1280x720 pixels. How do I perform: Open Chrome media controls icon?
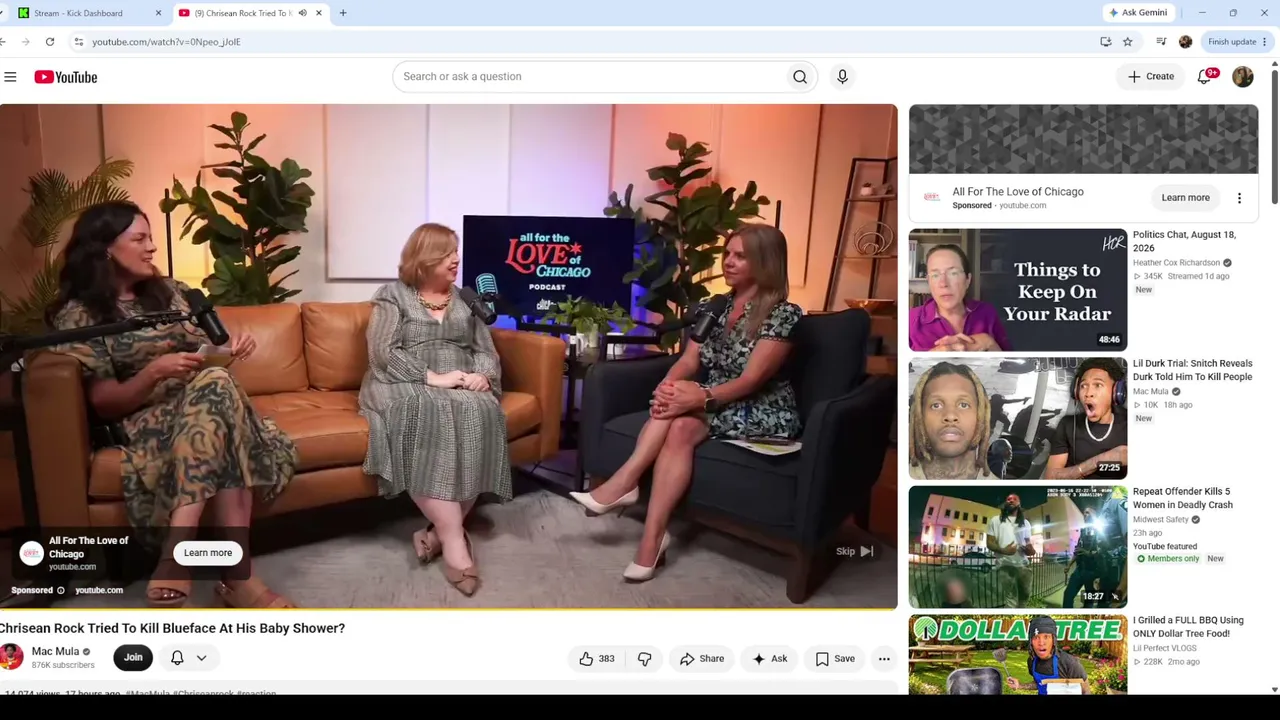[1161, 42]
